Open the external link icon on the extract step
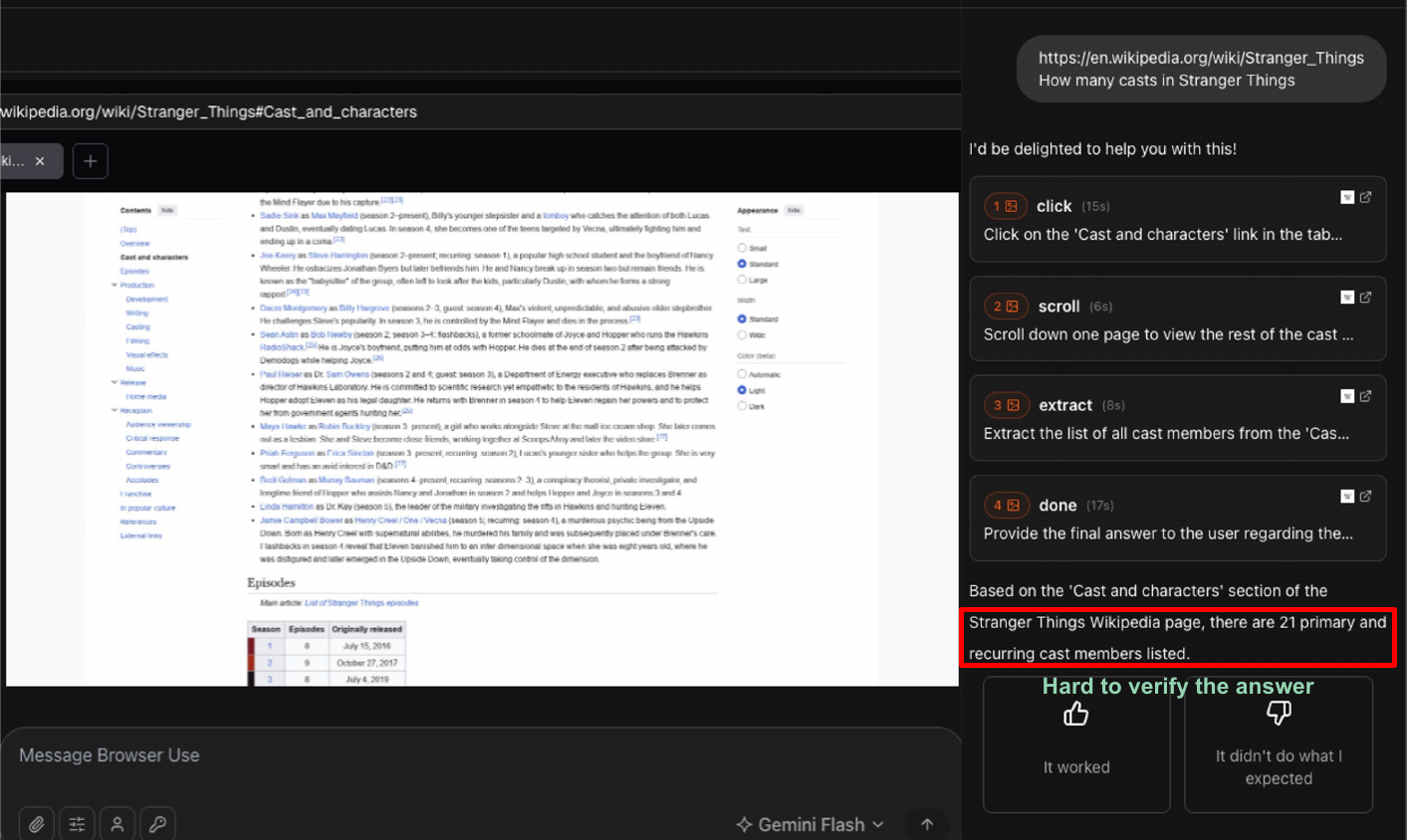1409x840 pixels. [x=1365, y=396]
